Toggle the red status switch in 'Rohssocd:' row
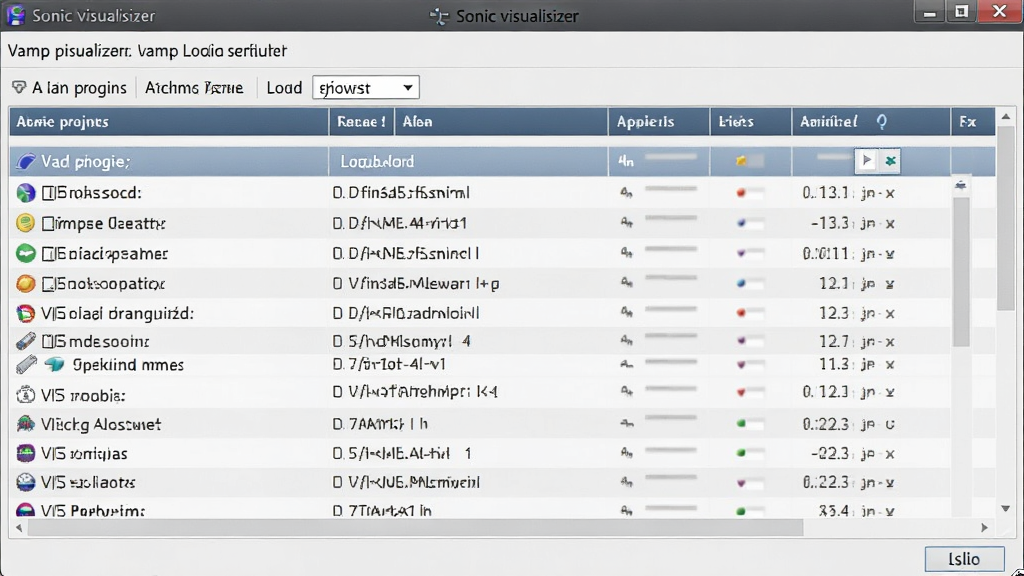 click(750, 193)
